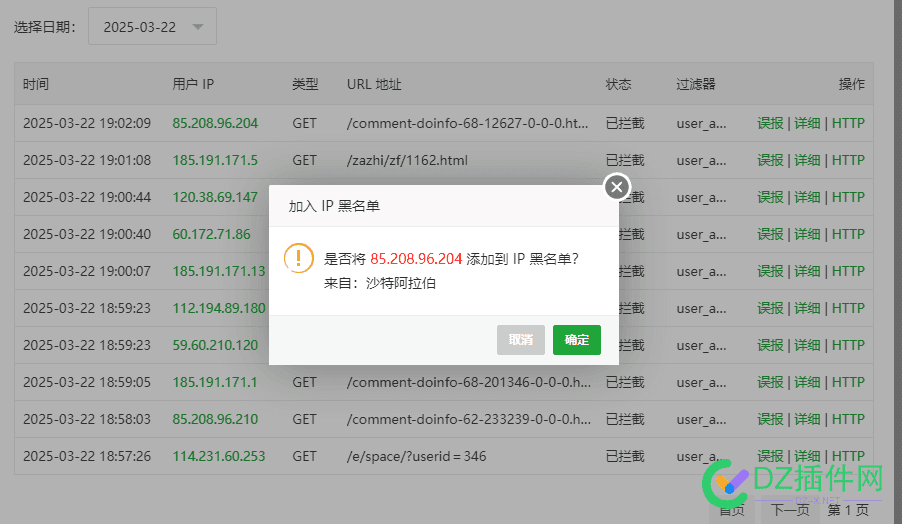The image size is (902, 524).
Task: Click 加入 IP 黑名单 dialog title
Action: pos(334,206)
